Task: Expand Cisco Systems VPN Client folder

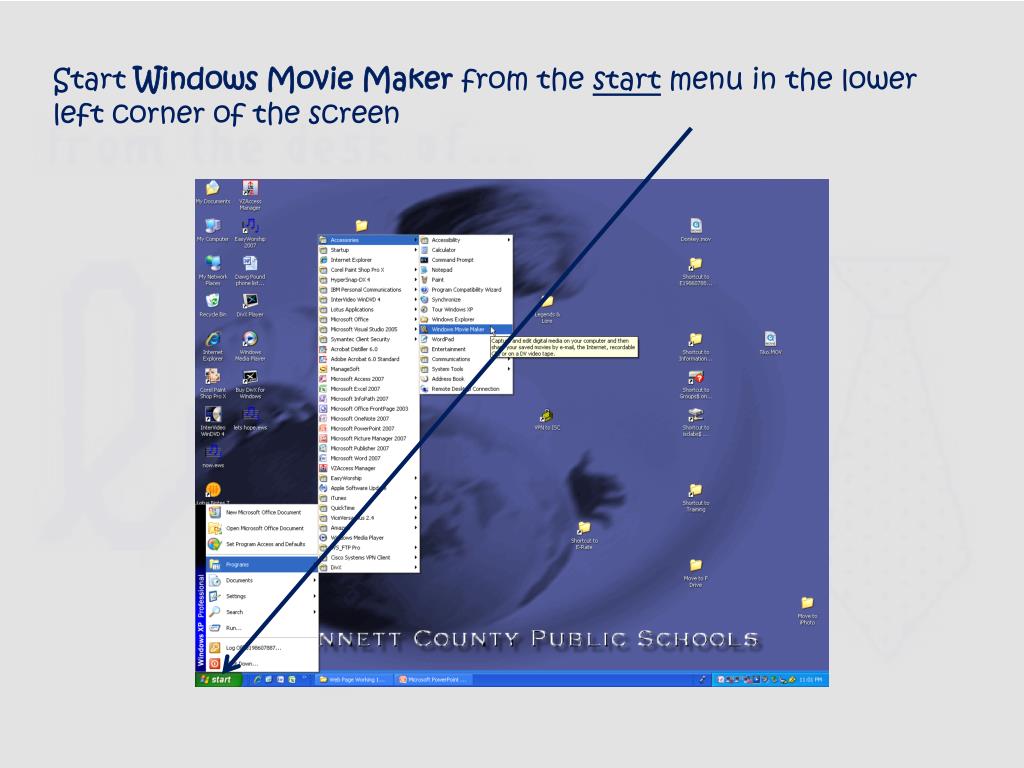Action: pos(368,557)
